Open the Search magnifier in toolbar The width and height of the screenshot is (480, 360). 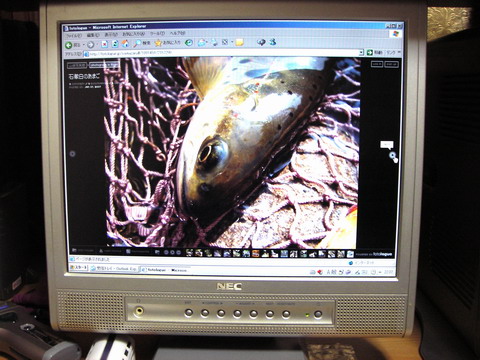(137, 43)
